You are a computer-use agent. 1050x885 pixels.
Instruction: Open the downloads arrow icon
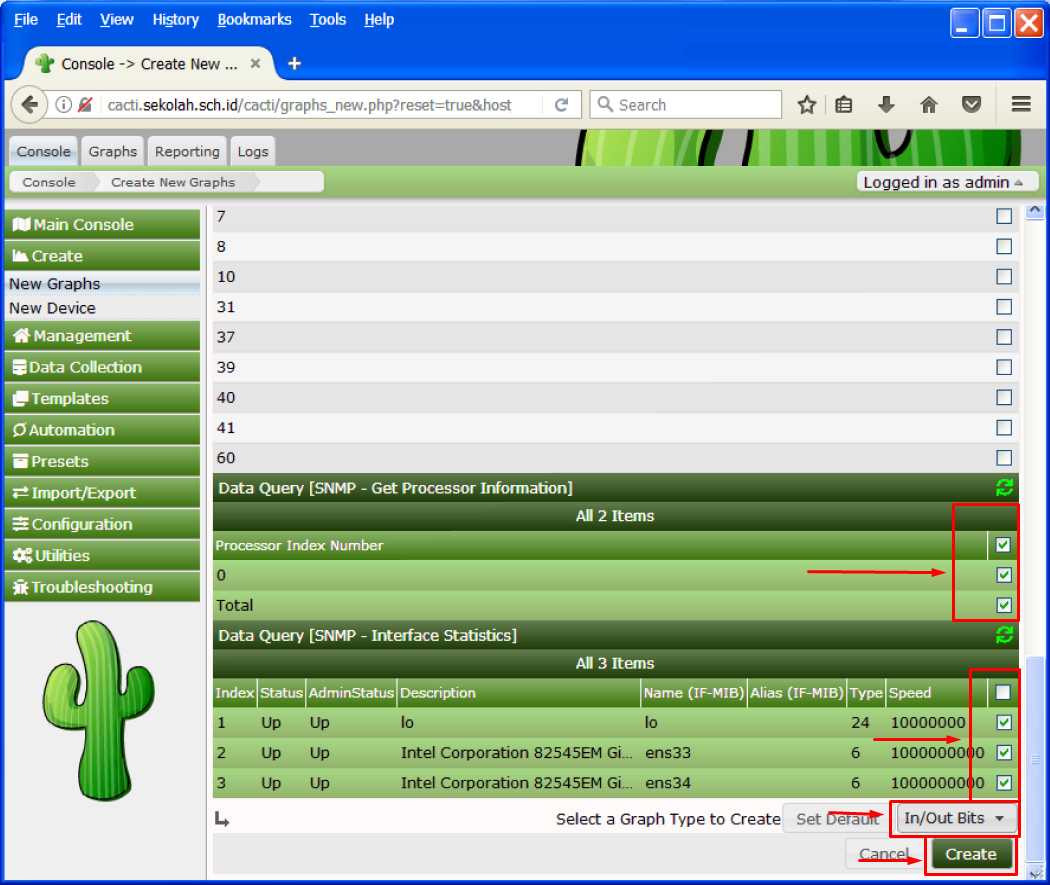point(886,105)
